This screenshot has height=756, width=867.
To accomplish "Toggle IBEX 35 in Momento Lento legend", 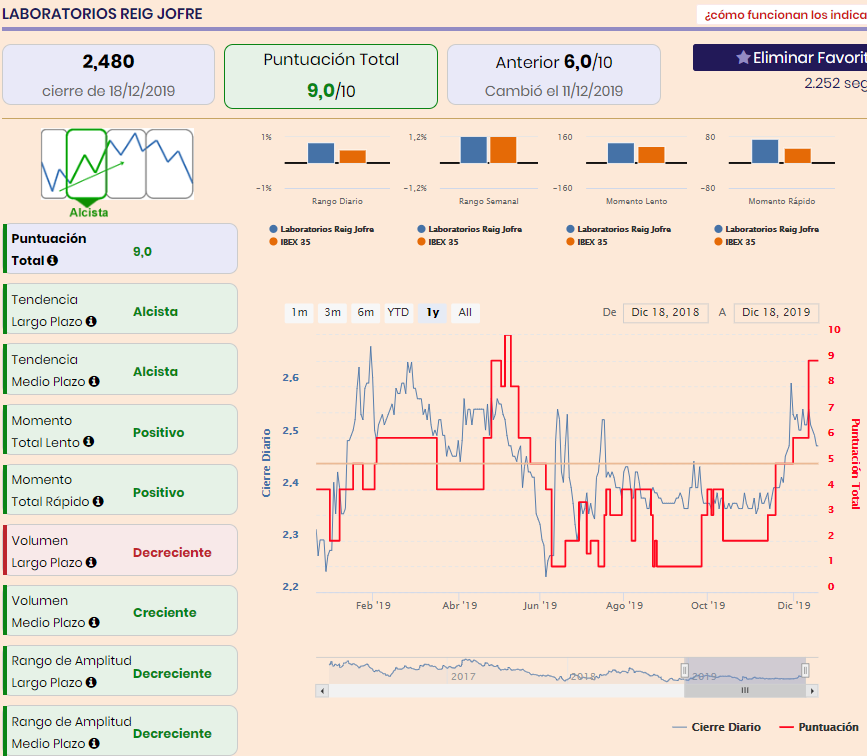I will (587, 242).
